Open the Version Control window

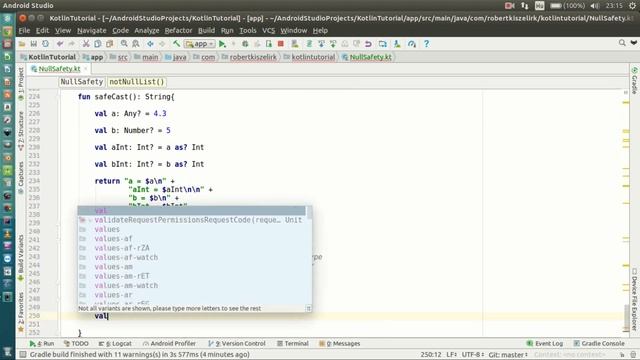(237, 344)
